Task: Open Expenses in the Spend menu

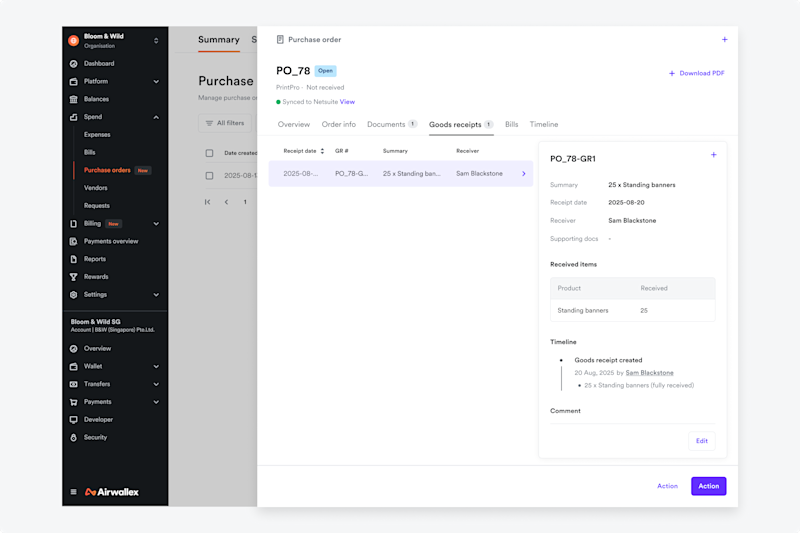Action: click(x=97, y=135)
